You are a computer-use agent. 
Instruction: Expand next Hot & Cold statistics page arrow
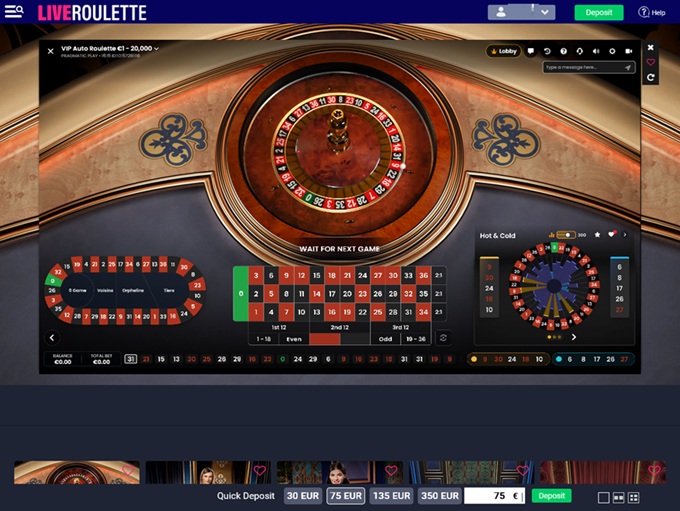coord(574,337)
